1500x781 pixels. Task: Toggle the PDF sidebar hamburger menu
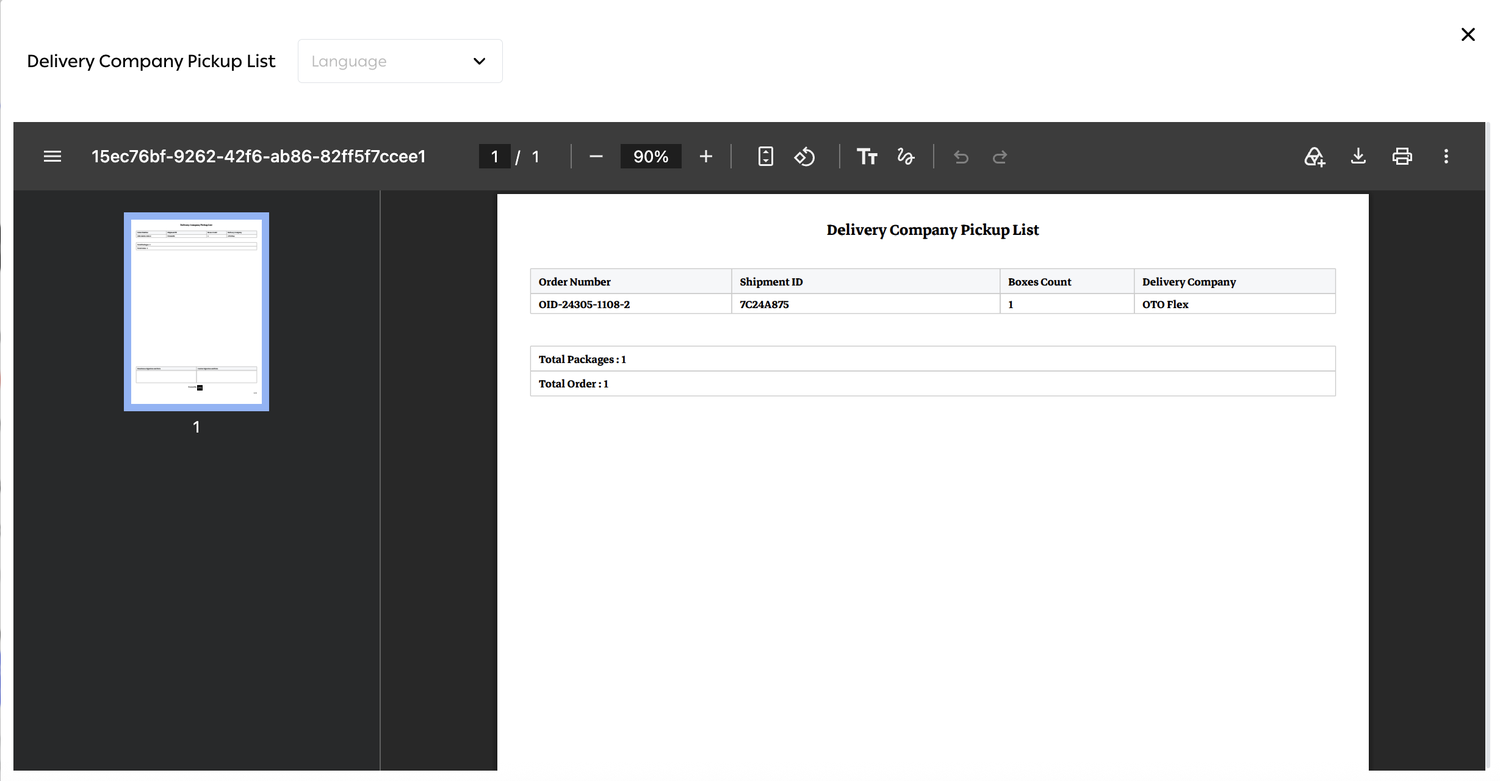pos(53,156)
